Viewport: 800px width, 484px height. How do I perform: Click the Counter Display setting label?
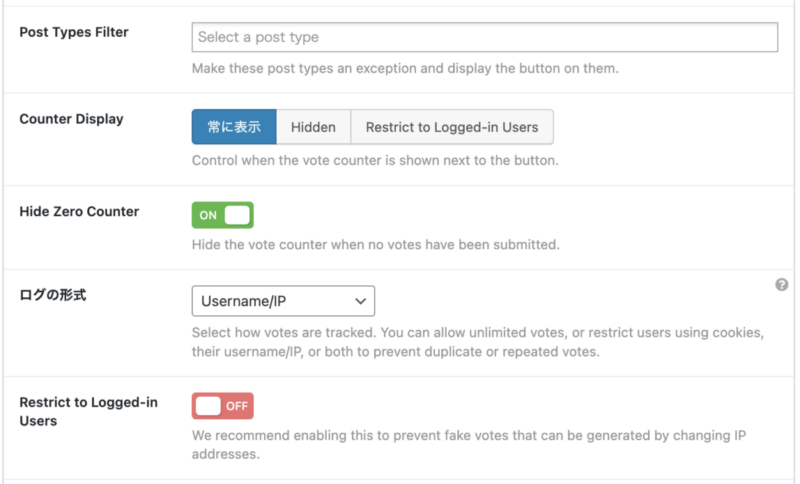71,119
